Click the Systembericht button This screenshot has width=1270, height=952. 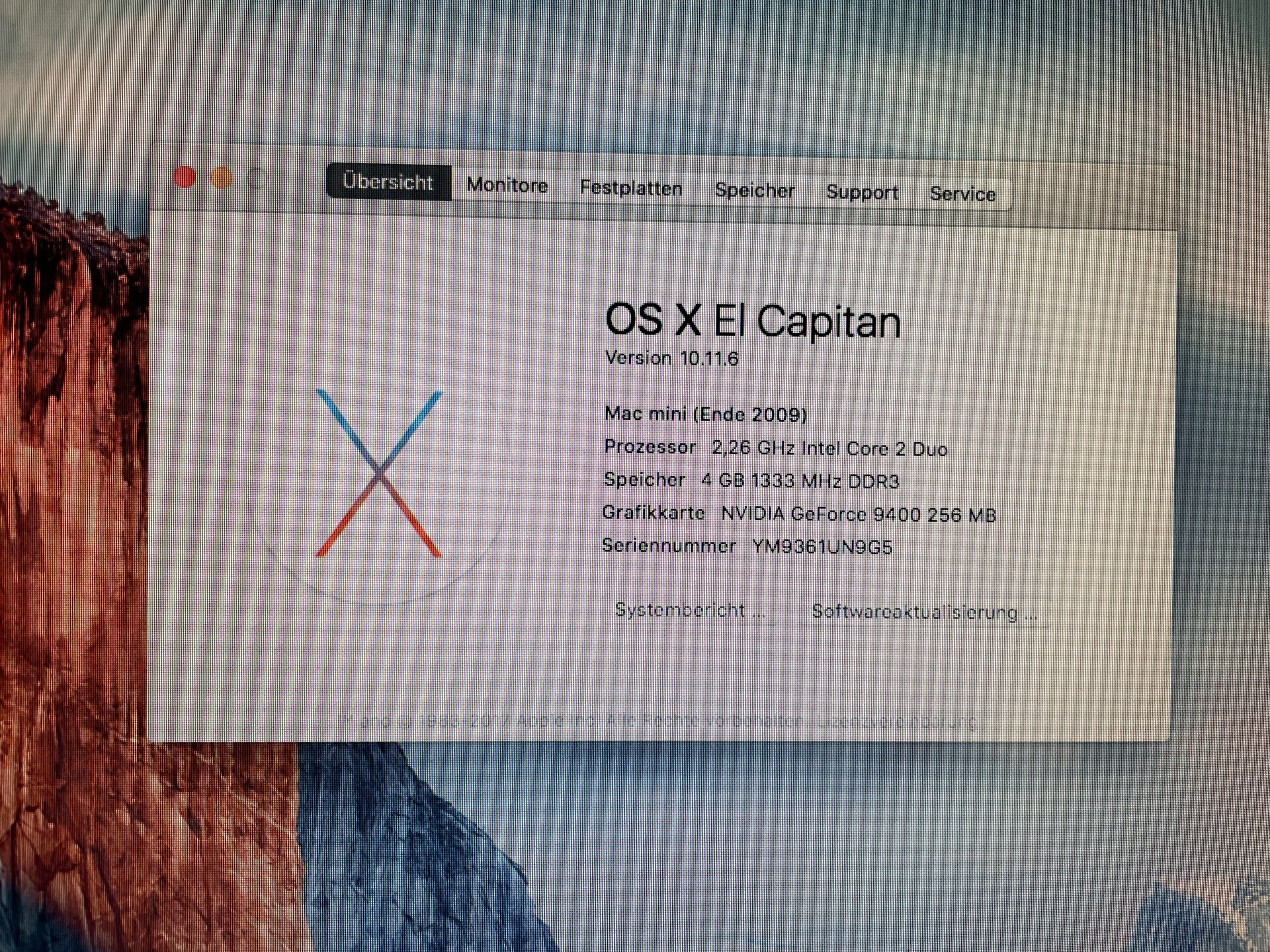click(690, 610)
